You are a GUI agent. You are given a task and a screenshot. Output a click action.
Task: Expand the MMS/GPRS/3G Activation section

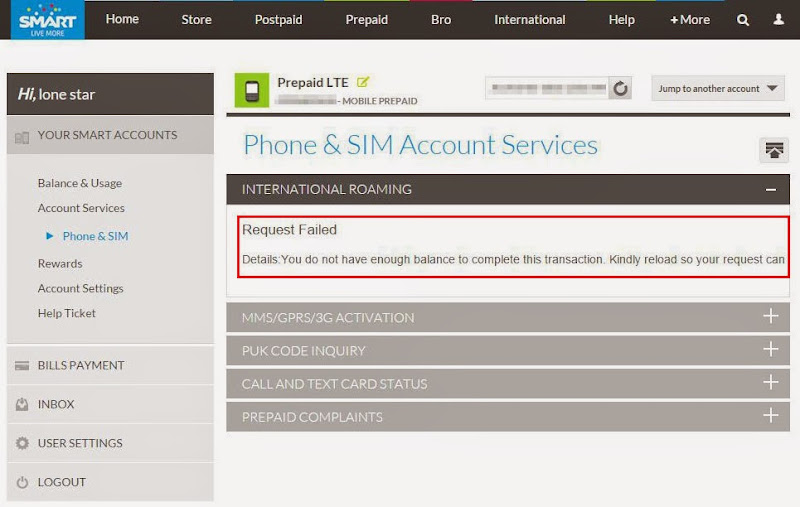[x=770, y=316]
